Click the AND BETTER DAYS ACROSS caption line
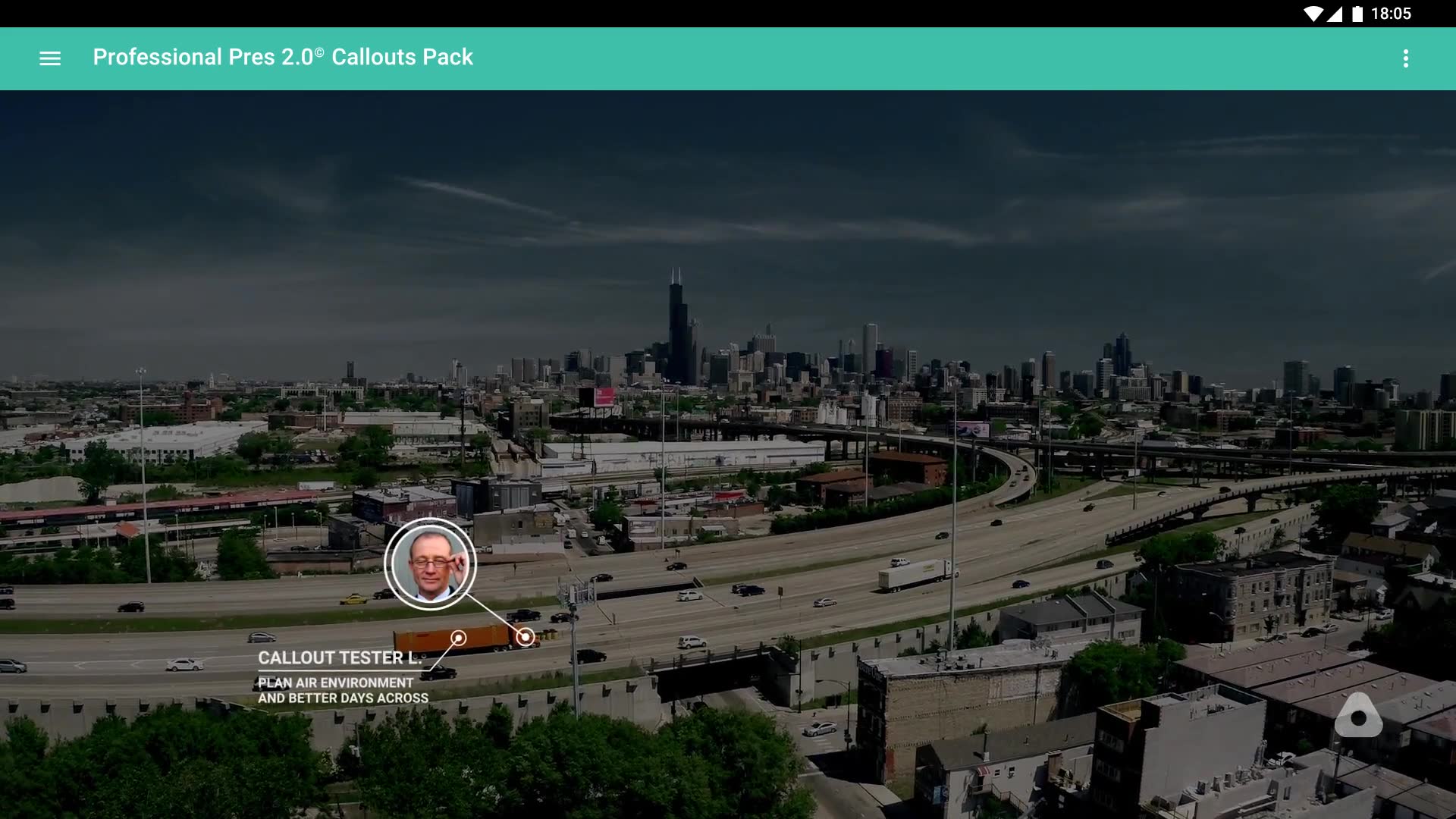 pos(343,698)
